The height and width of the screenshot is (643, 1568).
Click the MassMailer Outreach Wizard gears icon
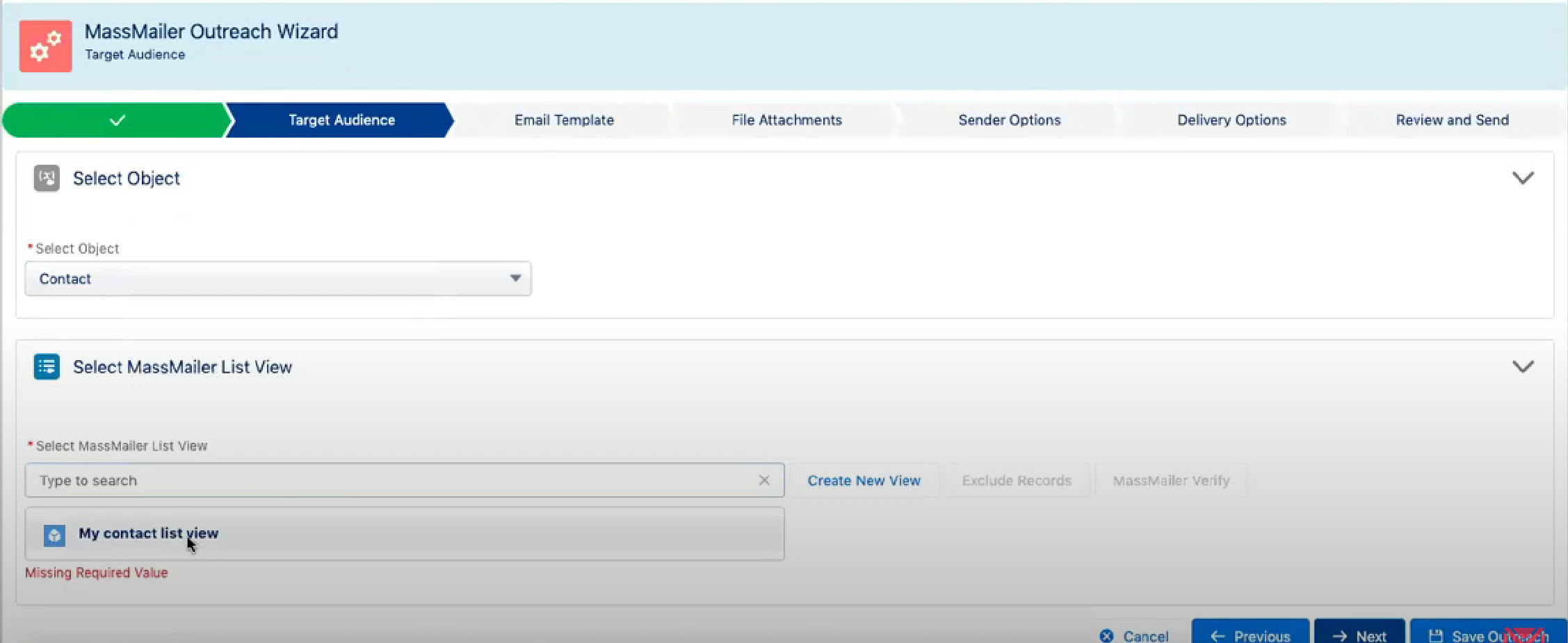click(45, 46)
